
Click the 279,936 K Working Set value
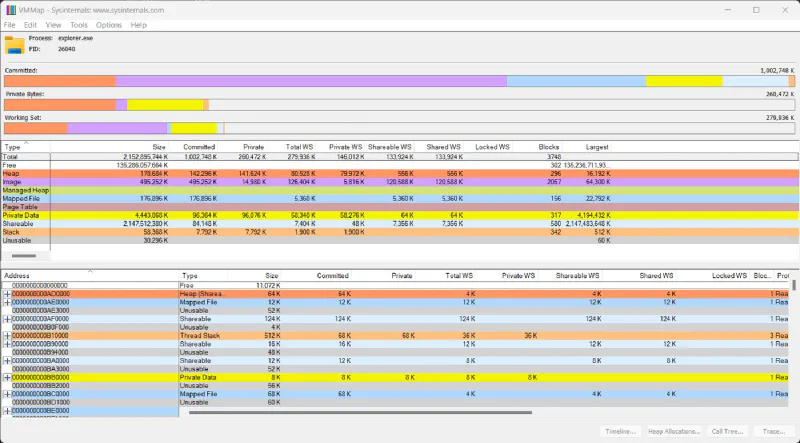tap(780, 117)
